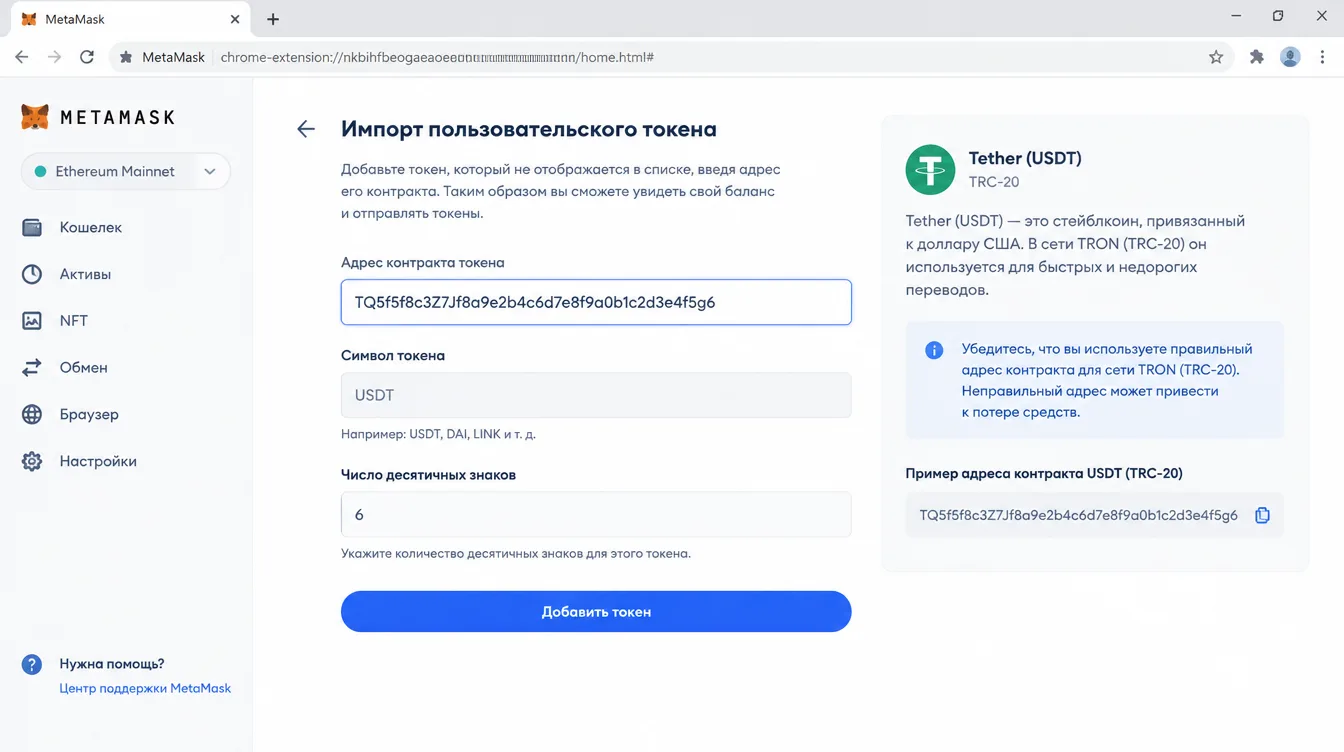Open the NFT picture icon
Image resolution: width=1344 pixels, height=752 pixels.
(32, 321)
